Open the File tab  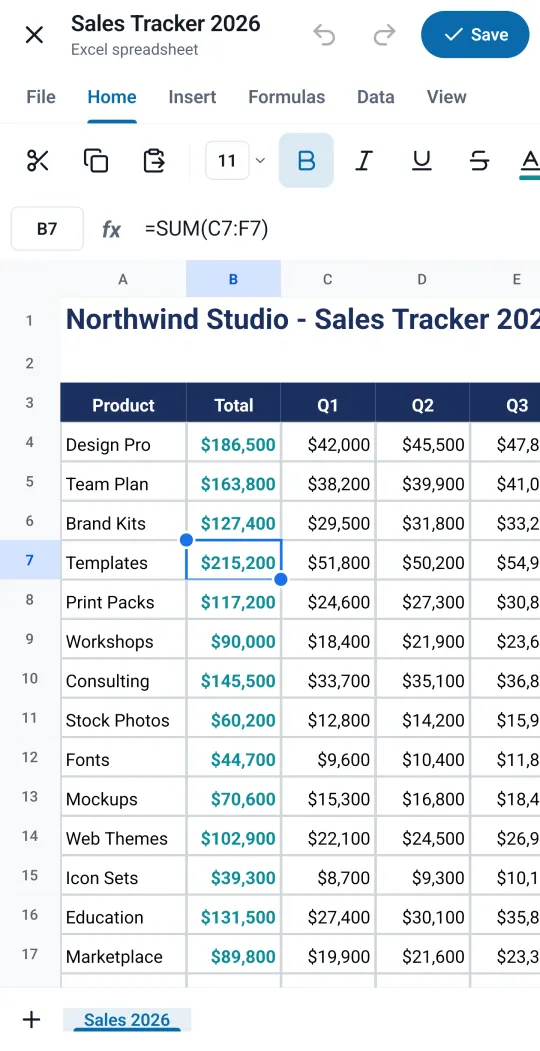click(41, 97)
